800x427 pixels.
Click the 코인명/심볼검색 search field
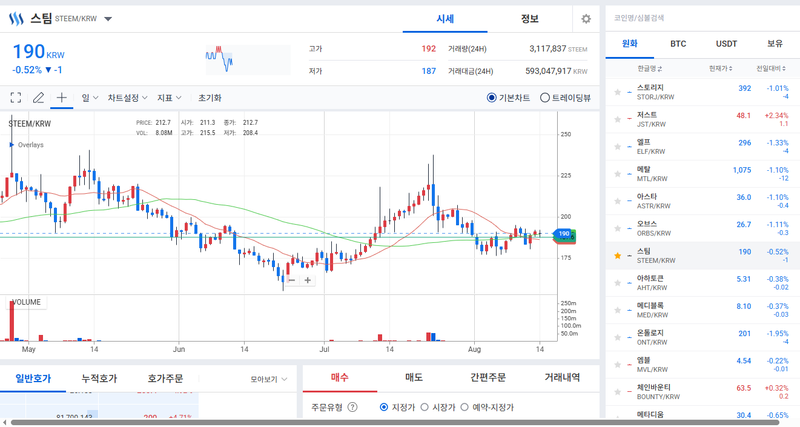click(x=703, y=18)
